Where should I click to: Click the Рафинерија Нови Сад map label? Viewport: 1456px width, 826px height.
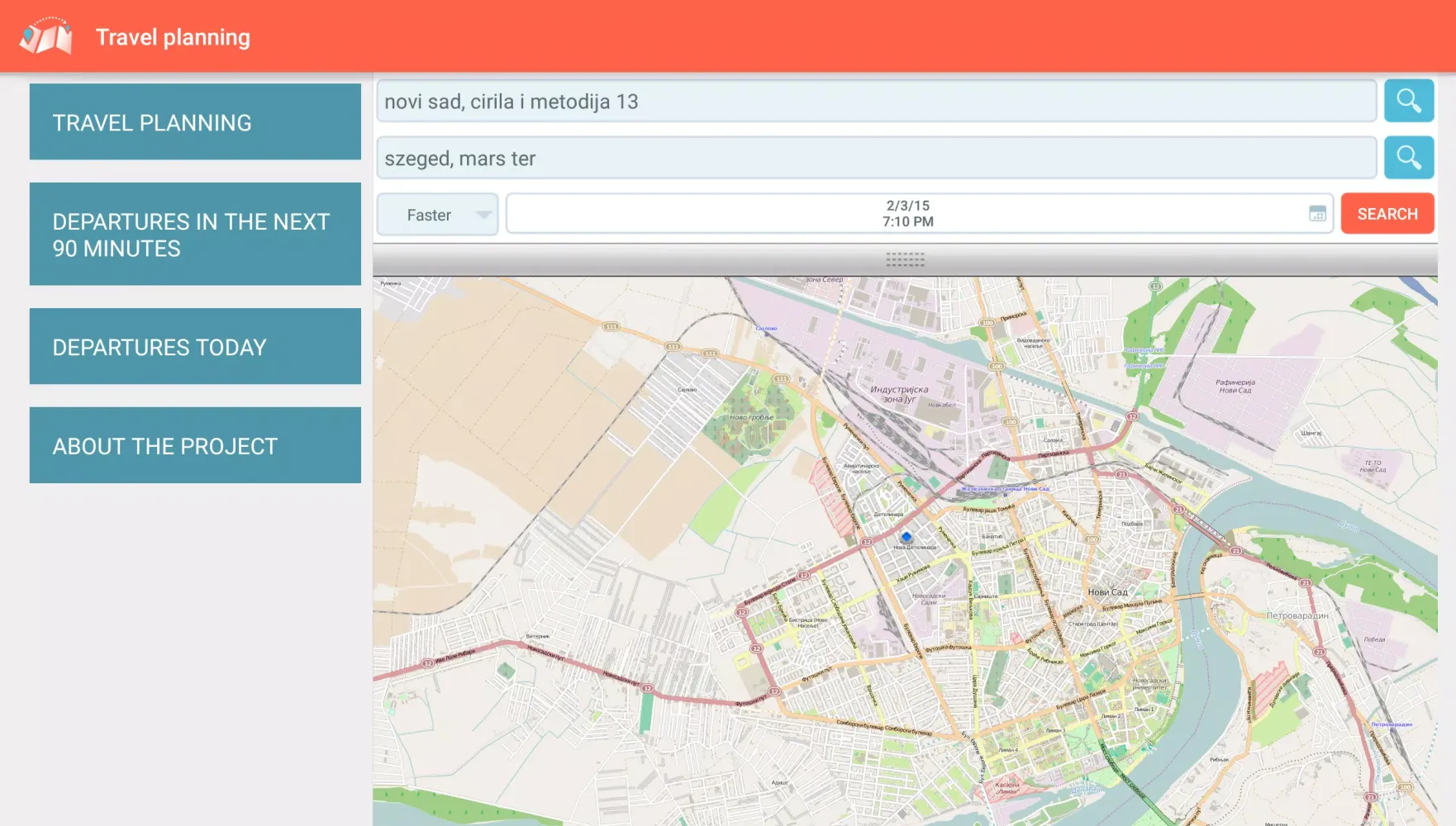pos(1235,386)
